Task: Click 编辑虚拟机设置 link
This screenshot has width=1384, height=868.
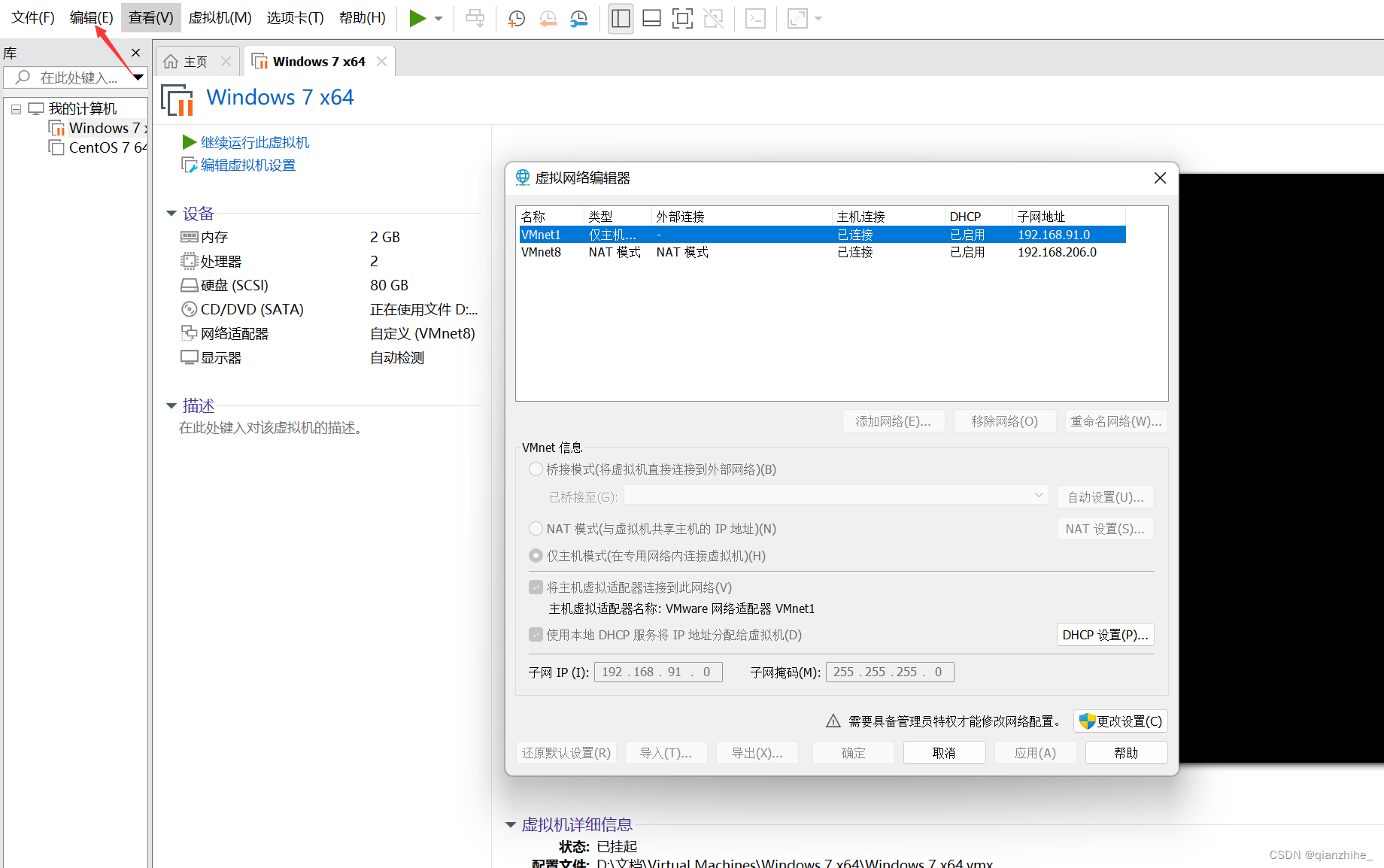Action: [247, 165]
